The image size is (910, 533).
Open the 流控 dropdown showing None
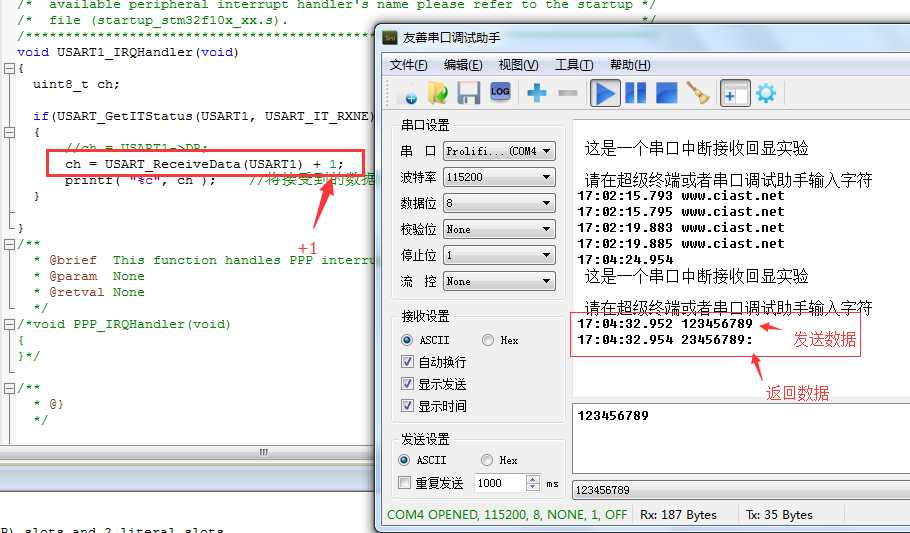tap(499, 282)
